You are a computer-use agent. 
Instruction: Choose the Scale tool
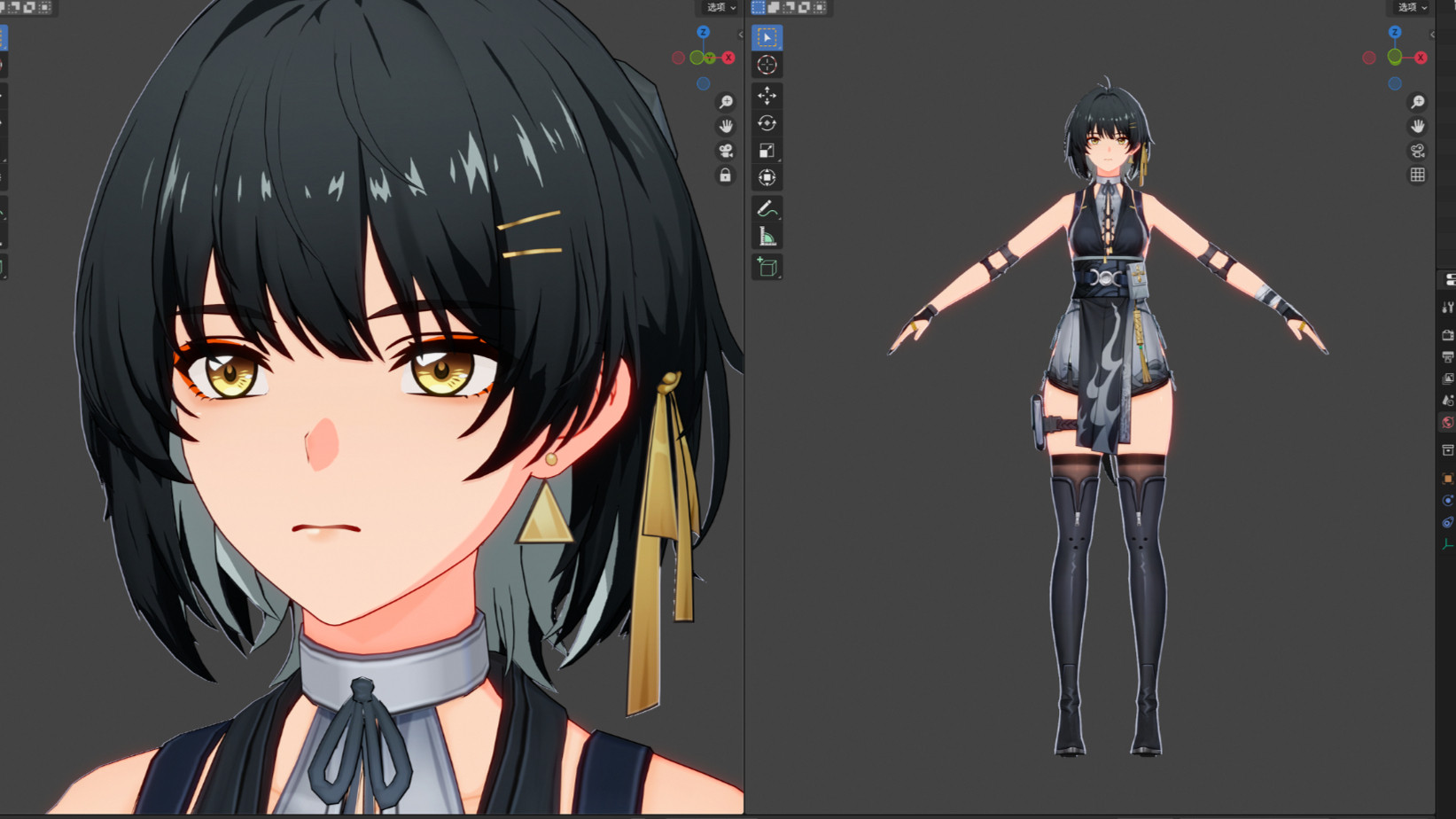(767, 151)
